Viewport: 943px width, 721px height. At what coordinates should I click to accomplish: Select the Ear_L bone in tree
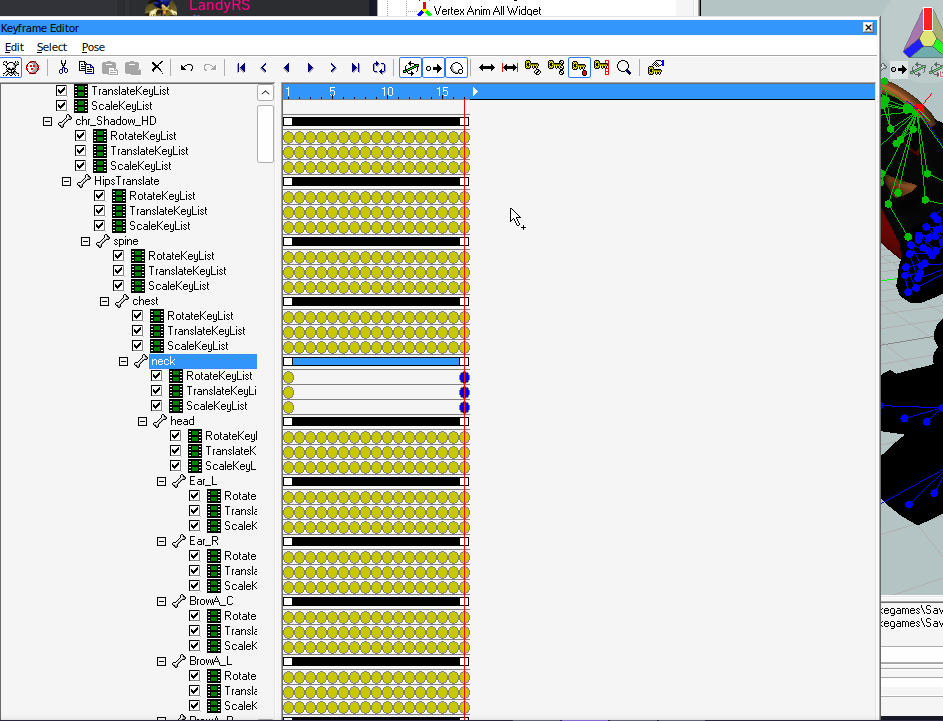click(x=202, y=481)
